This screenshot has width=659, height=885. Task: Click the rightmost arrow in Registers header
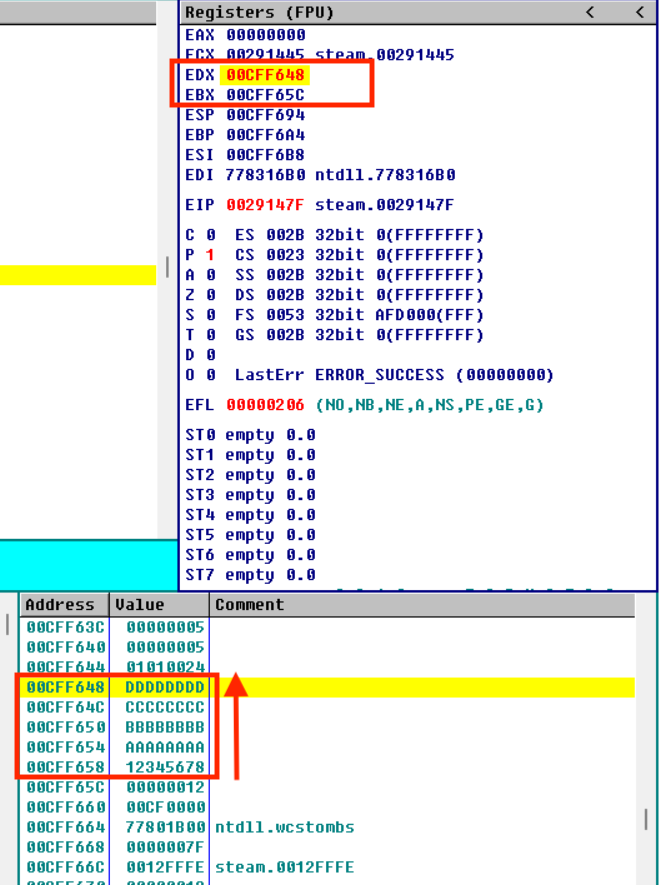click(639, 12)
